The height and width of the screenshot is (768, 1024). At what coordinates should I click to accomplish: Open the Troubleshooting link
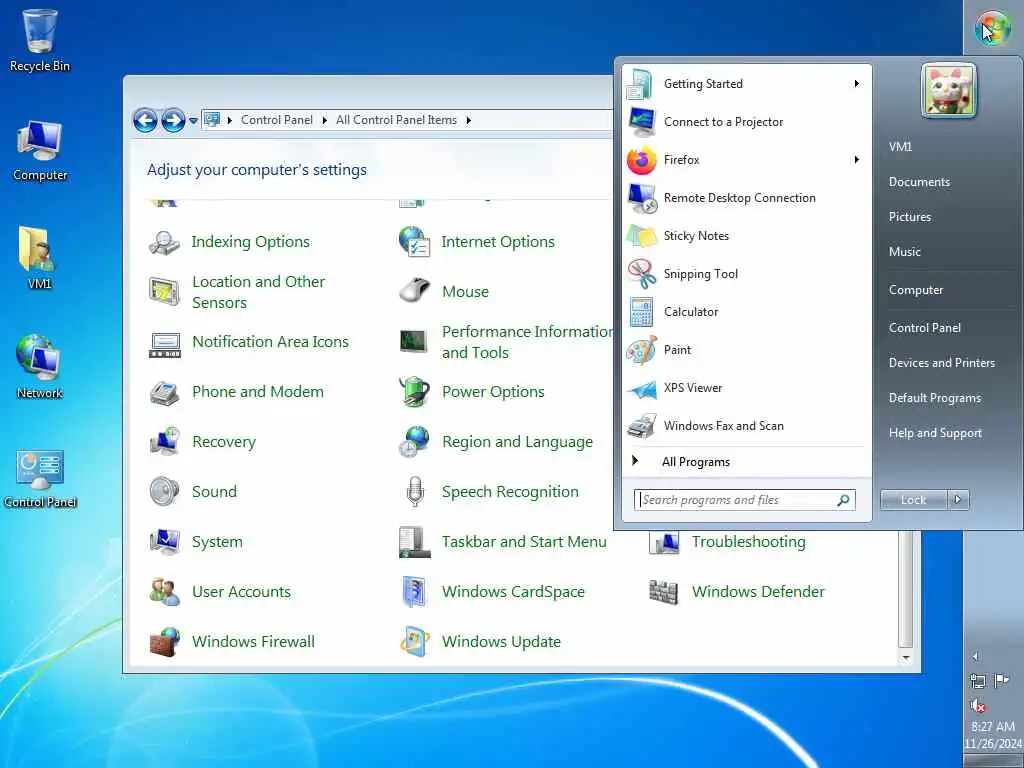pos(748,542)
